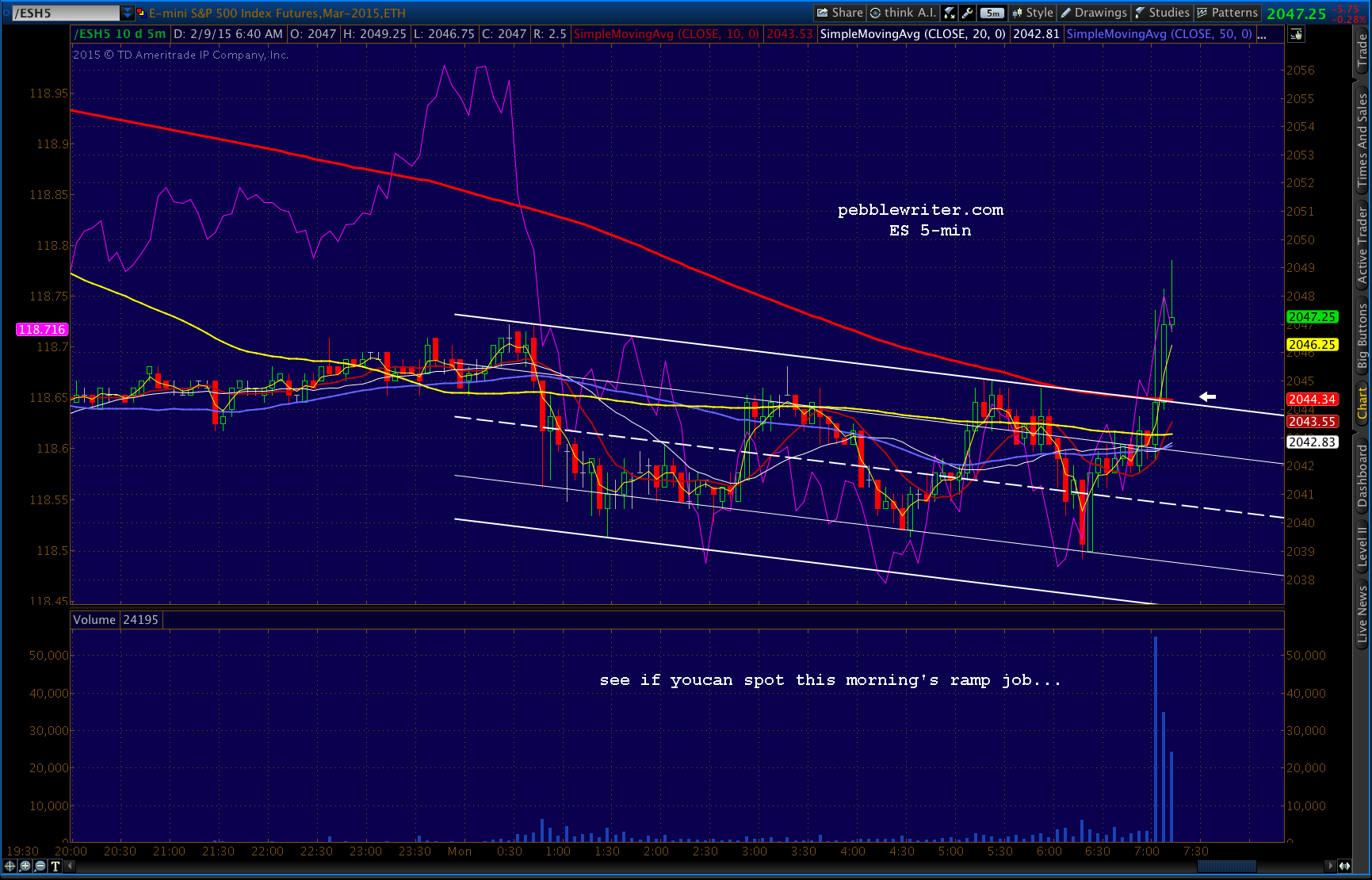Click the clipboard circle beside the symbol field
Image resolution: width=1372 pixels, height=880 pixels.
[x=6, y=13]
